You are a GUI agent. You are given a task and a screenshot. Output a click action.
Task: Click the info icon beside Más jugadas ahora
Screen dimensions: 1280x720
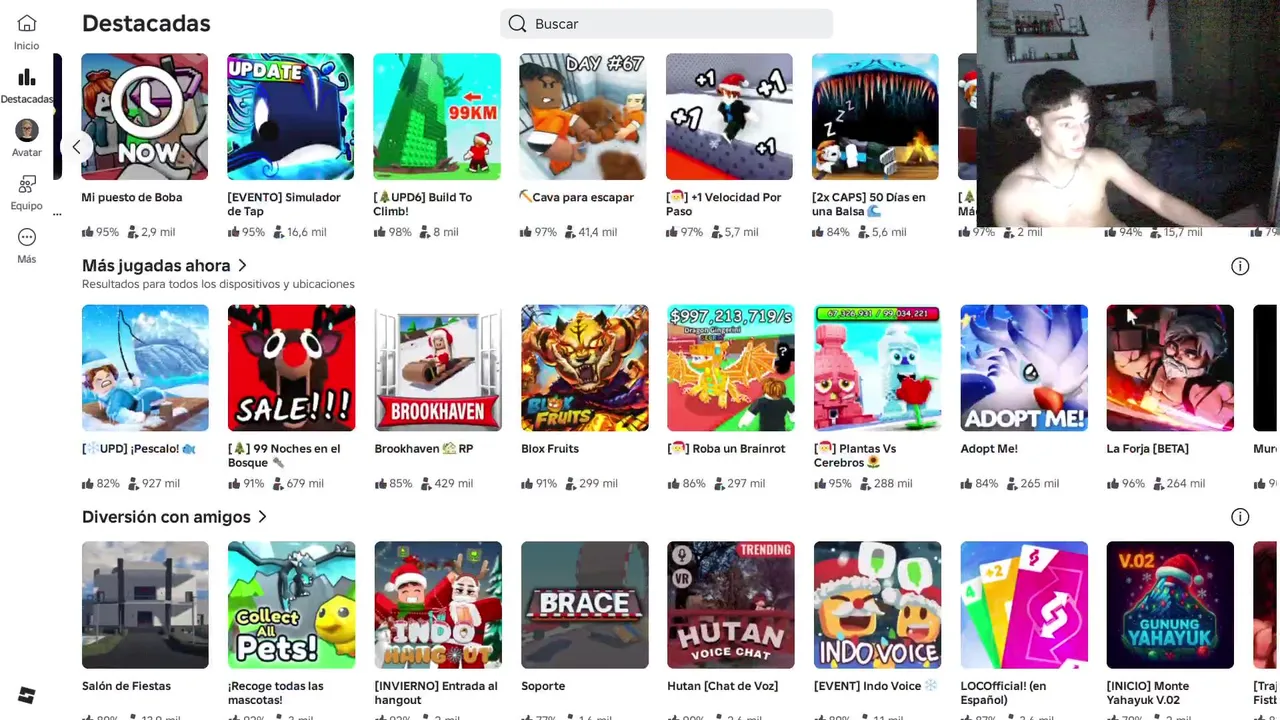(1240, 266)
